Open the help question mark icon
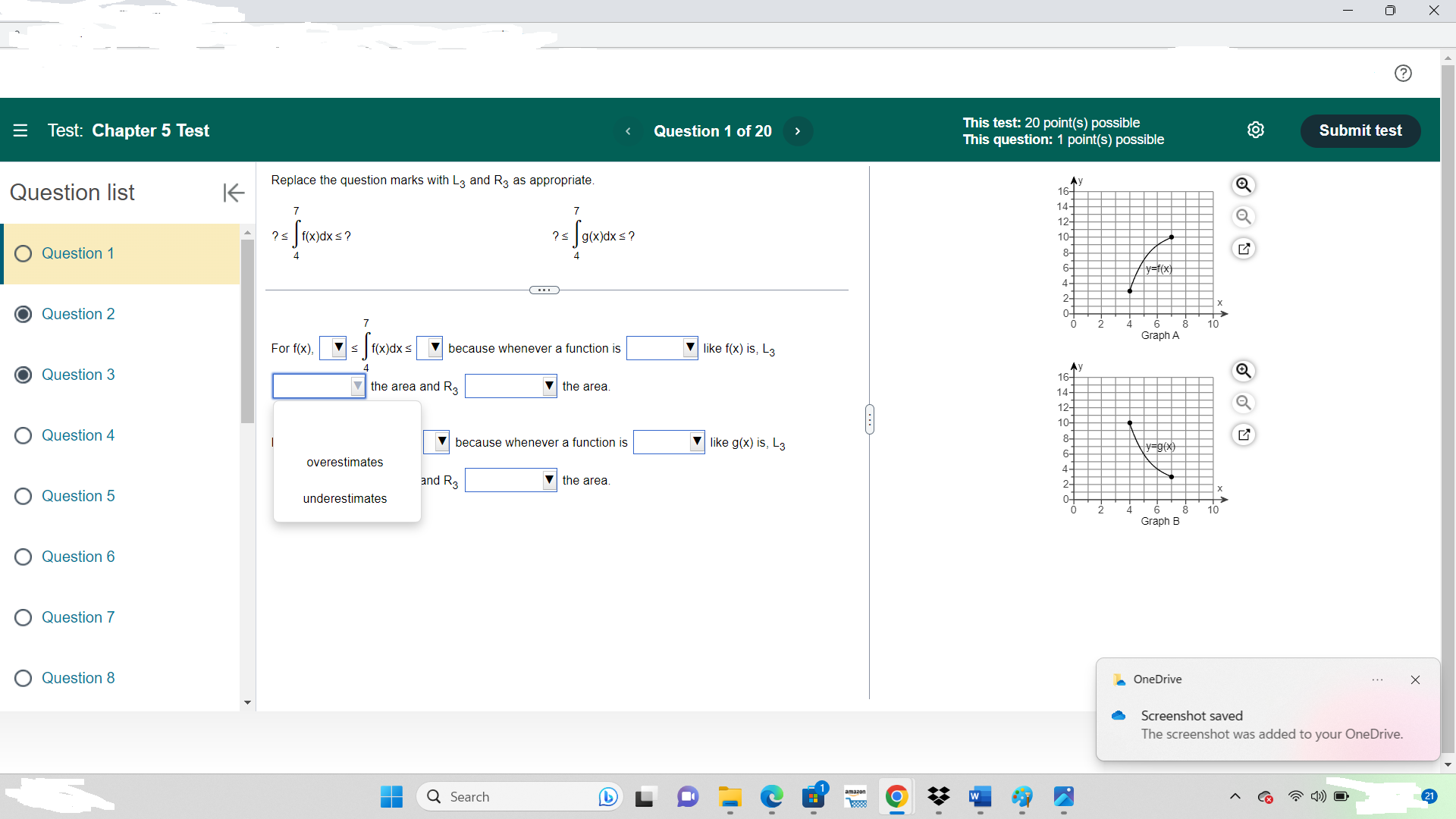The width and height of the screenshot is (1456, 819). click(x=1403, y=73)
